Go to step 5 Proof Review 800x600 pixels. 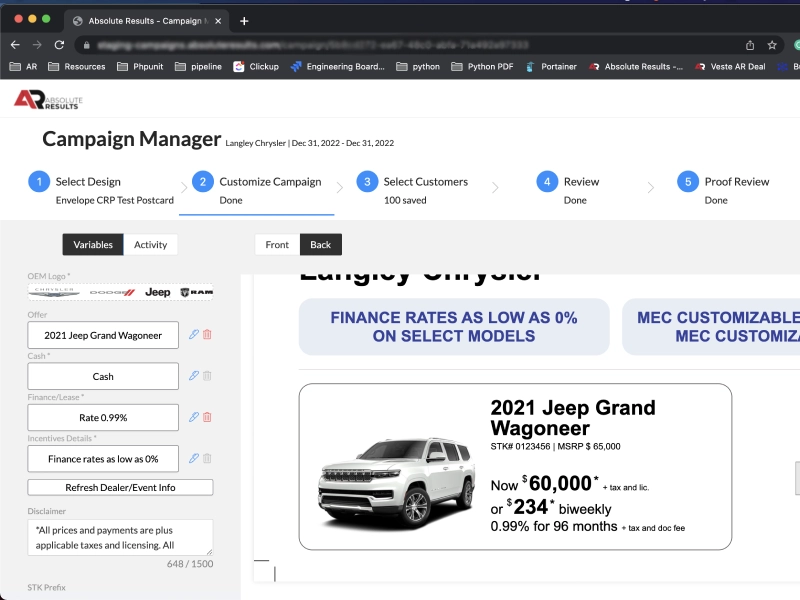(723, 190)
